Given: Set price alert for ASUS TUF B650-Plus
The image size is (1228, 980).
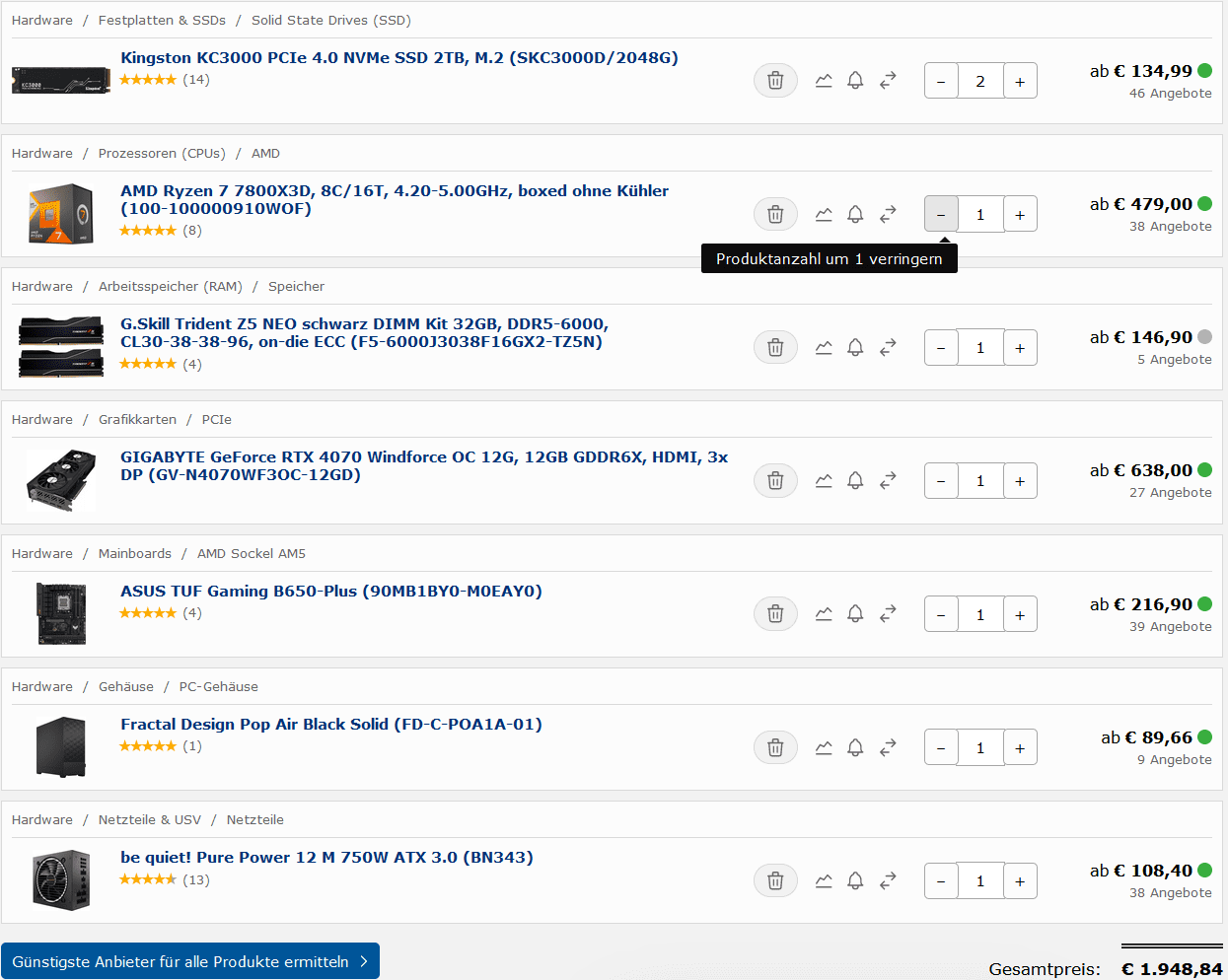Looking at the screenshot, I should tap(855, 613).
